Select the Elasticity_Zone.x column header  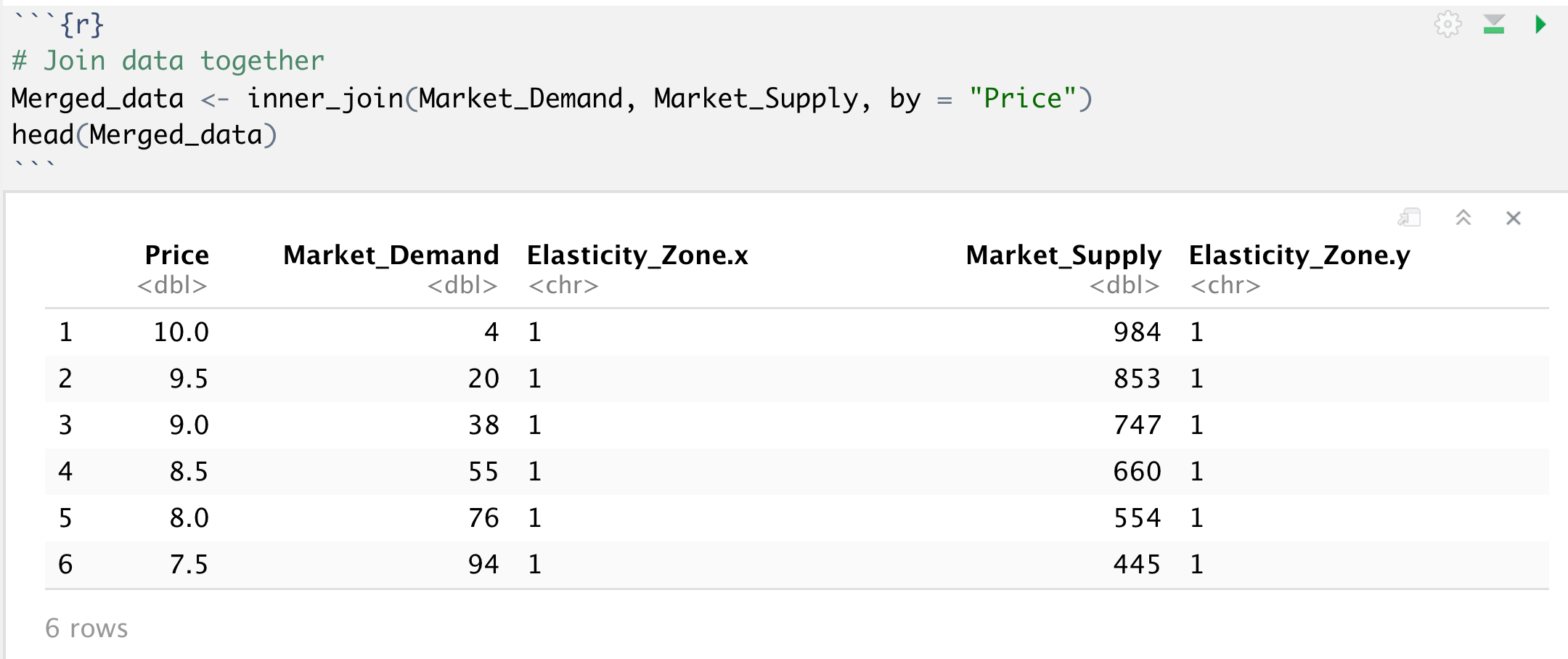click(x=637, y=255)
